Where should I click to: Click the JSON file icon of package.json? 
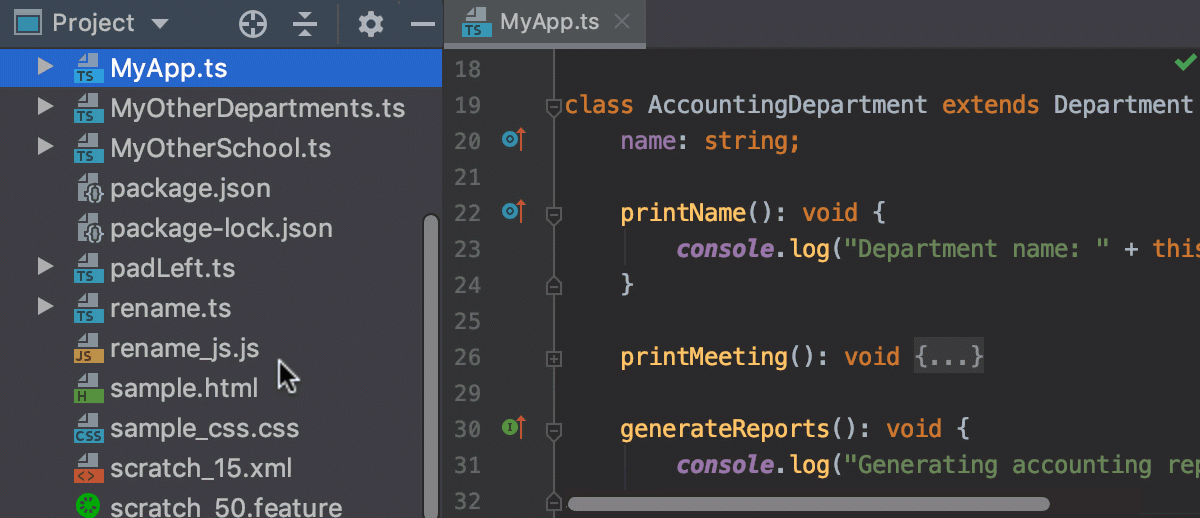pos(90,188)
